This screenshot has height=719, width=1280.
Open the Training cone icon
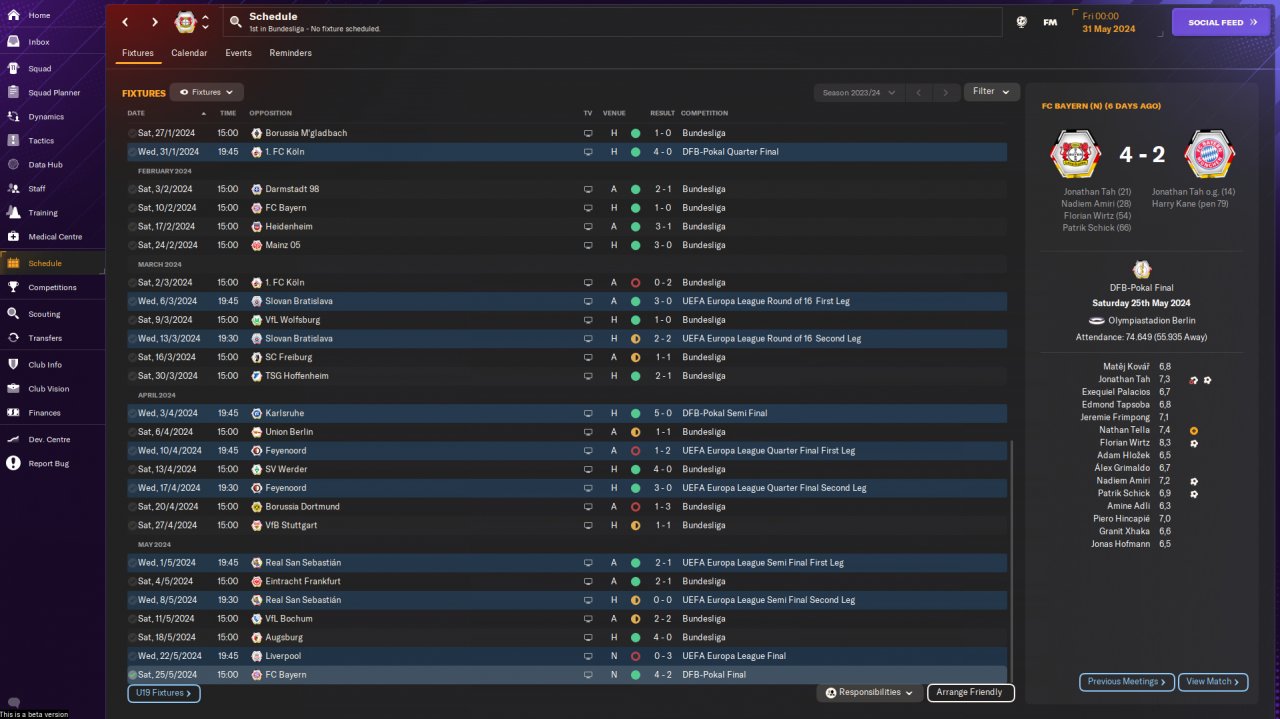(x=13, y=212)
